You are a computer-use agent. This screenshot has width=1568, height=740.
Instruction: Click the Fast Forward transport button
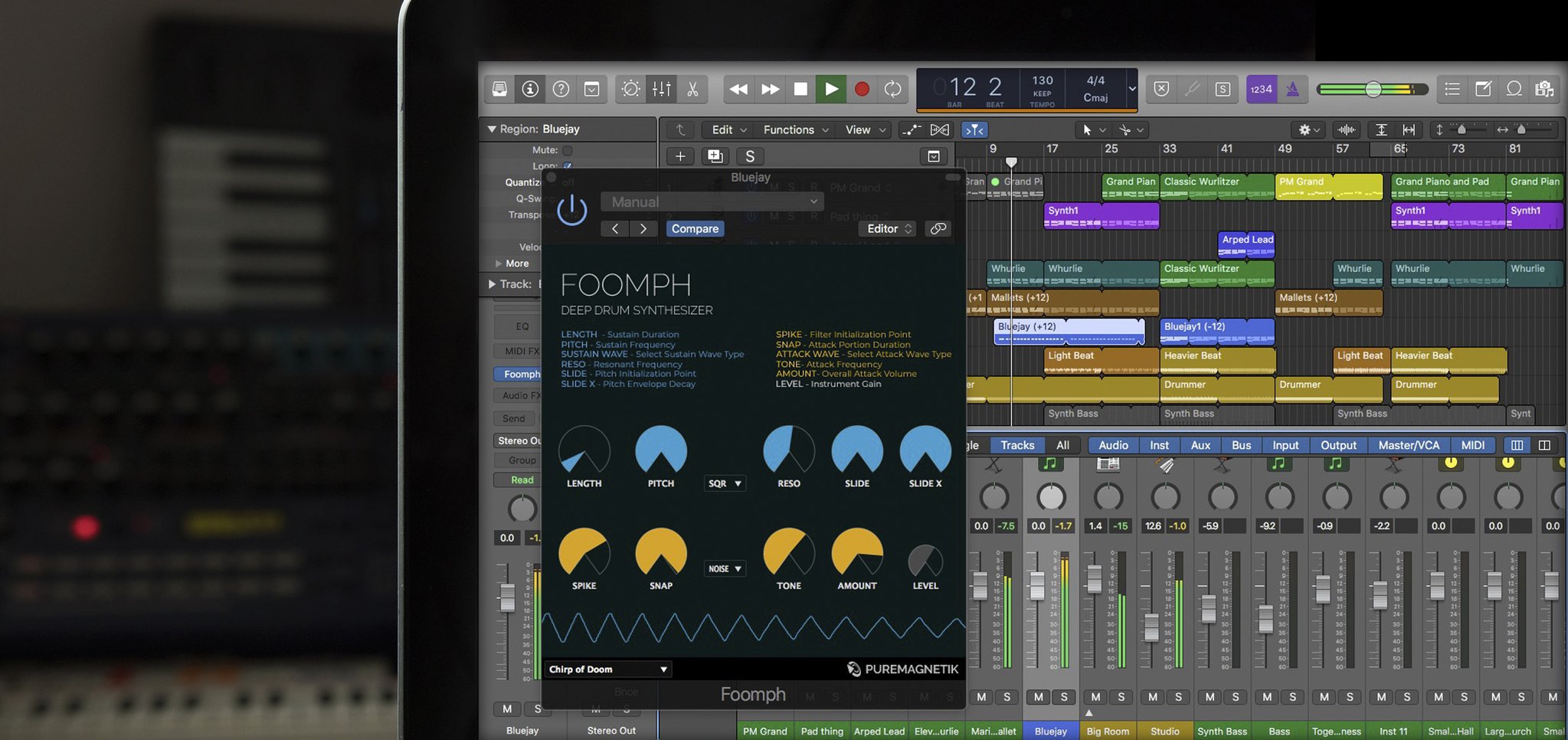pyautogui.click(x=770, y=89)
